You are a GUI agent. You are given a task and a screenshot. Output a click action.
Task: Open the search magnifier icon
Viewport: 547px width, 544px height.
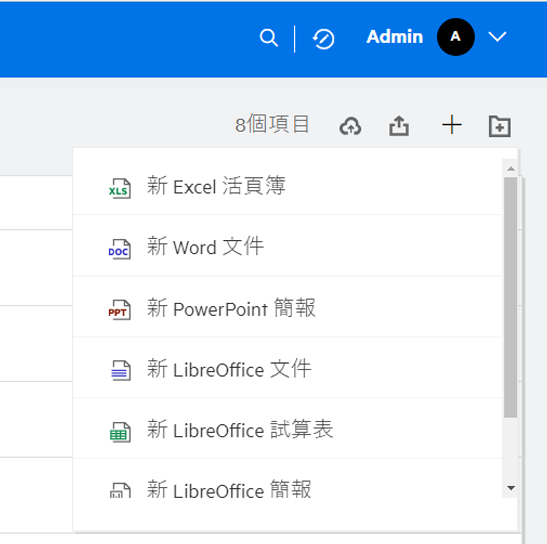269,38
